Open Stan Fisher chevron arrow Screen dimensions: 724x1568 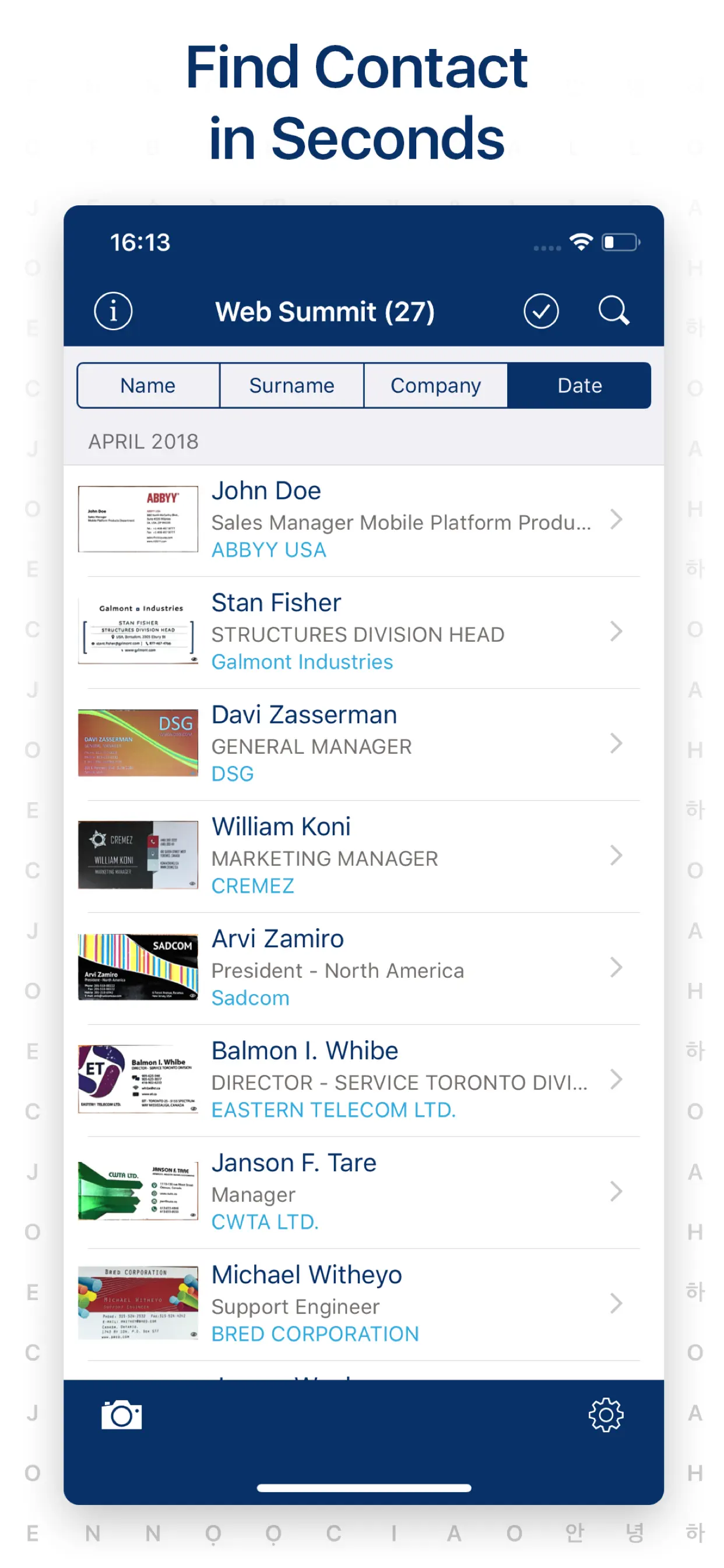point(616,631)
